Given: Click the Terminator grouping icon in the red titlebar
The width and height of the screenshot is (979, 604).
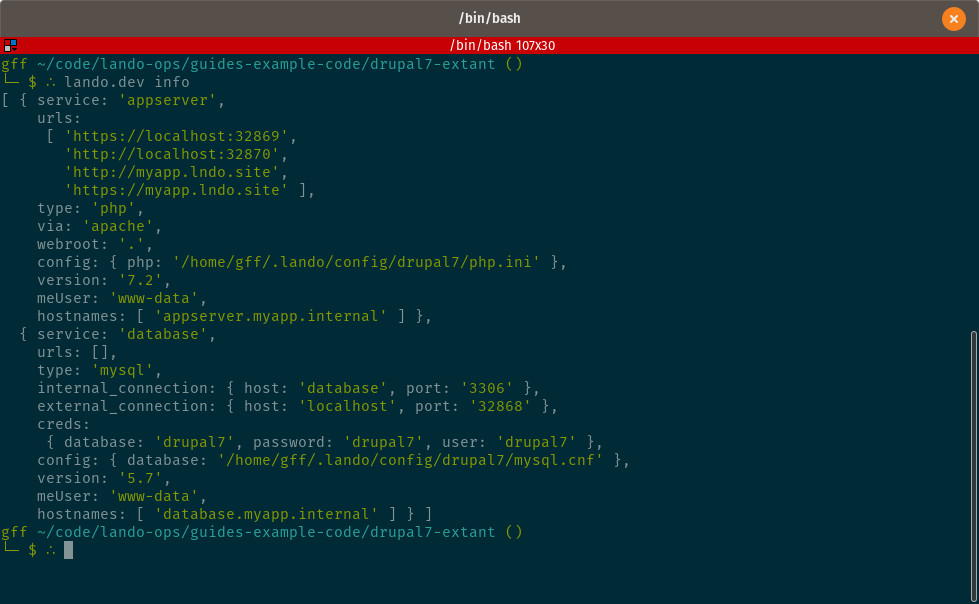Looking at the screenshot, I should pos(10,45).
